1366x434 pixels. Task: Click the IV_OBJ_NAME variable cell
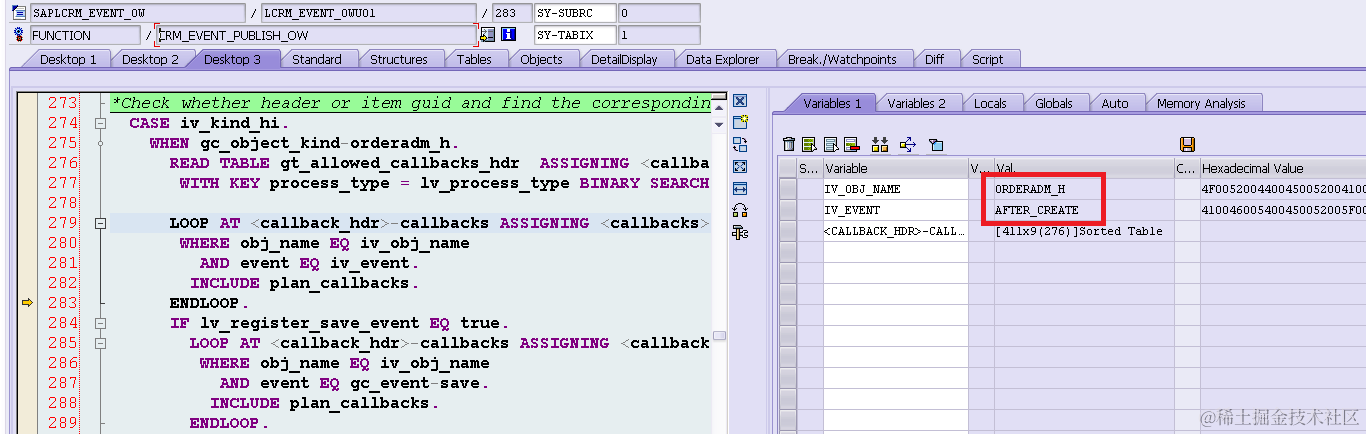click(x=895, y=188)
